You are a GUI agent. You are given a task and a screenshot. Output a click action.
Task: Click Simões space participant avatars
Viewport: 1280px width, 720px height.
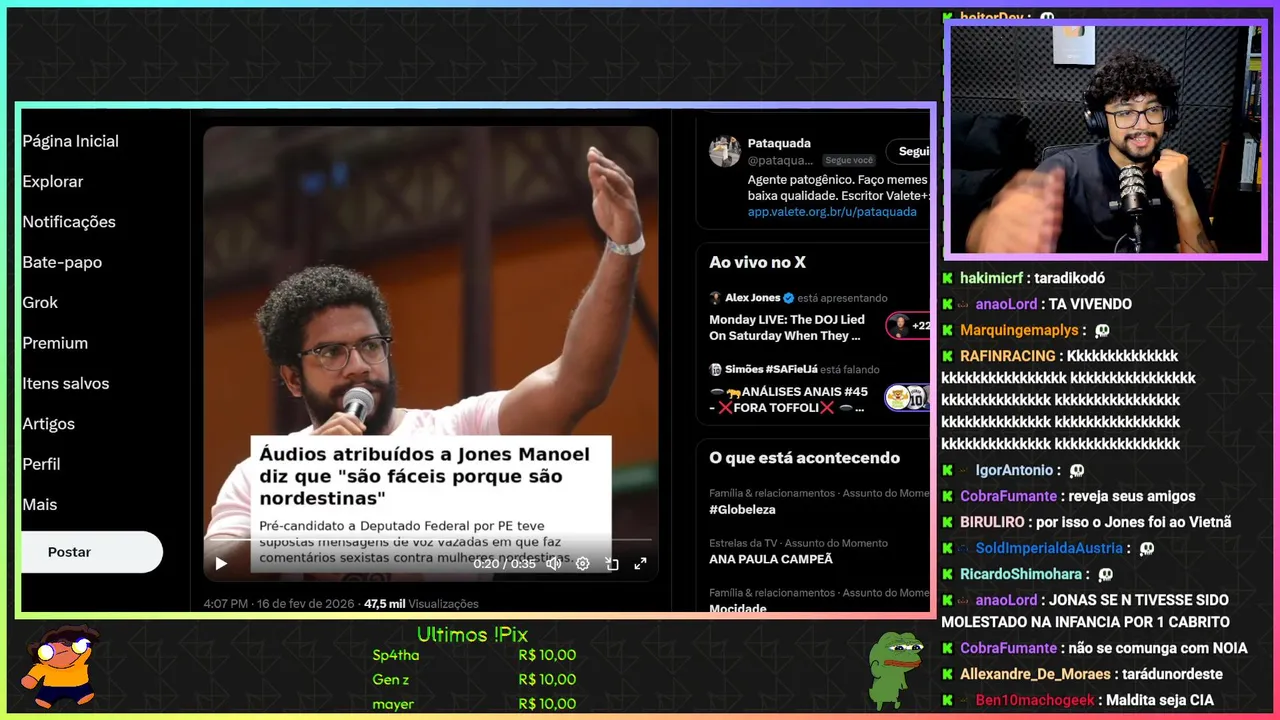(x=908, y=397)
